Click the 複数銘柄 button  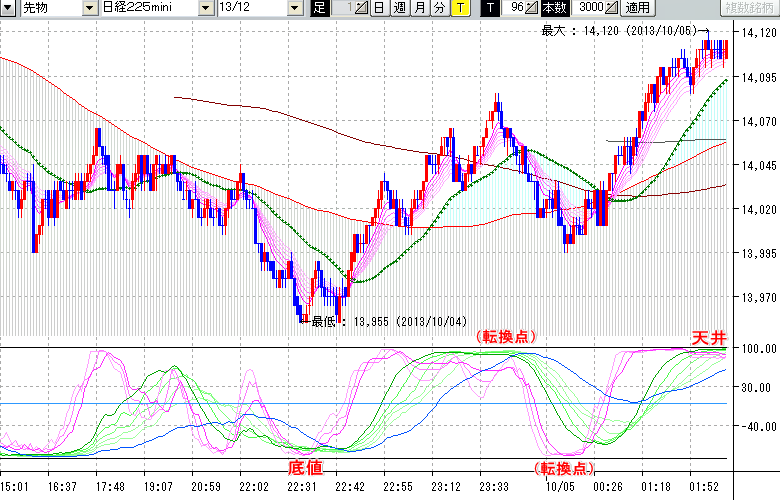(x=748, y=8)
